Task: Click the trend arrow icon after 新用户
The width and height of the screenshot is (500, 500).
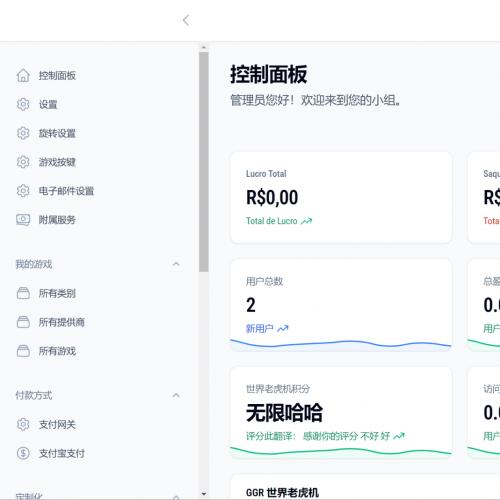Action: (x=283, y=329)
